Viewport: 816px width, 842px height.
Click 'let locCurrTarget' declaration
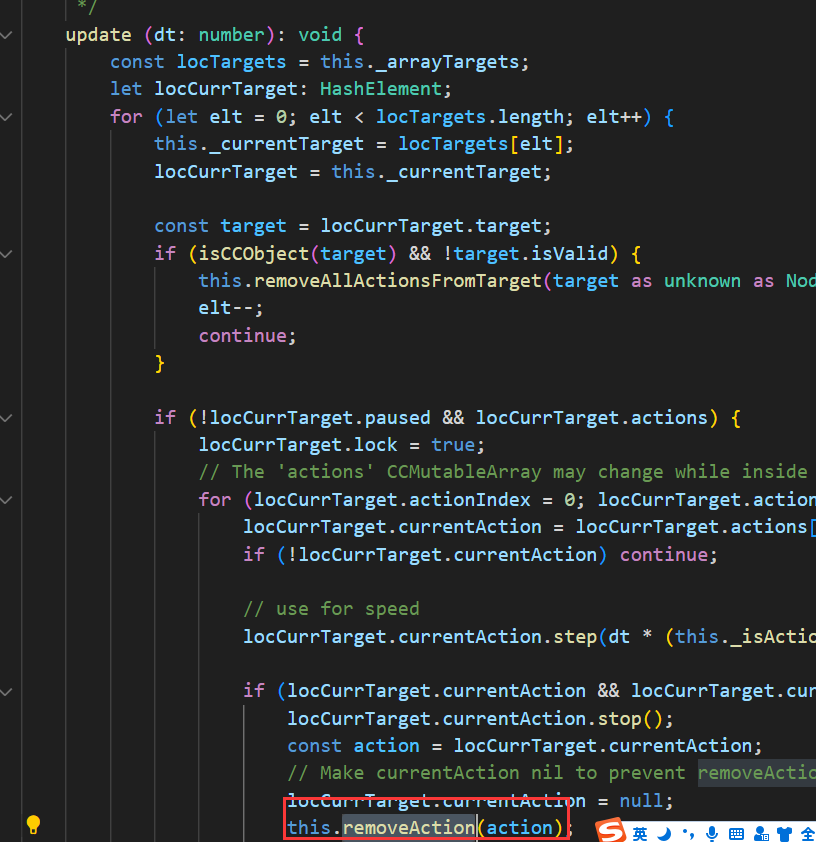pos(203,89)
